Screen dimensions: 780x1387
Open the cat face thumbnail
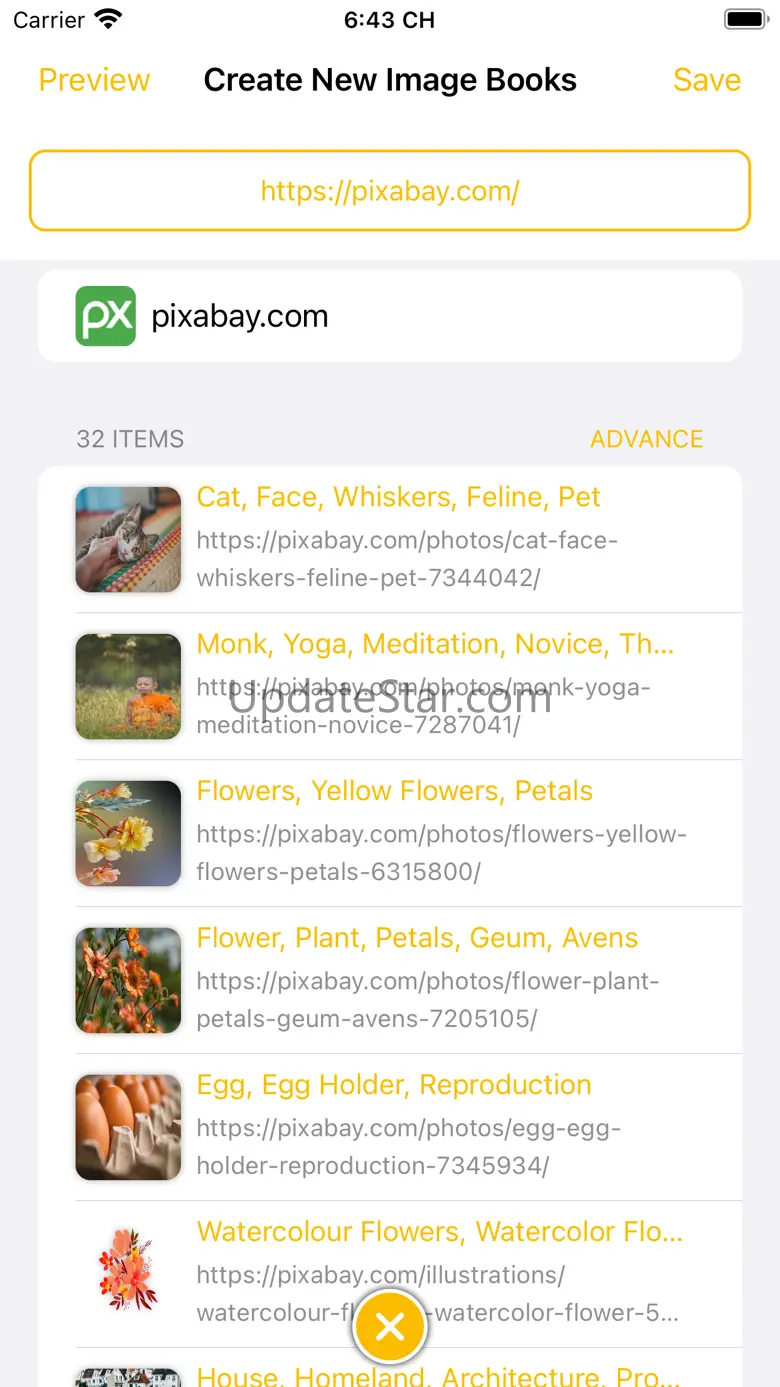tap(128, 539)
